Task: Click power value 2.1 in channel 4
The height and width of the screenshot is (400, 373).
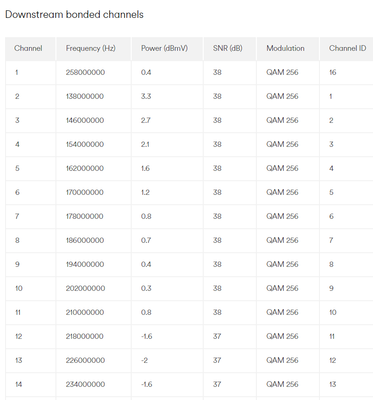Action: coord(145,144)
